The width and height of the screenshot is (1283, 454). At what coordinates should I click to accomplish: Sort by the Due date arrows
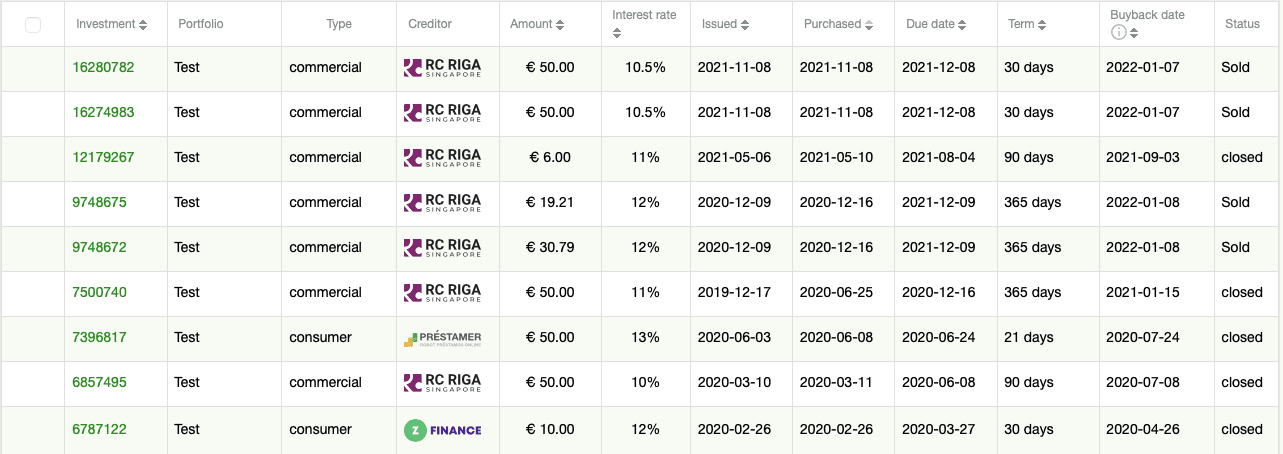[963, 25]
